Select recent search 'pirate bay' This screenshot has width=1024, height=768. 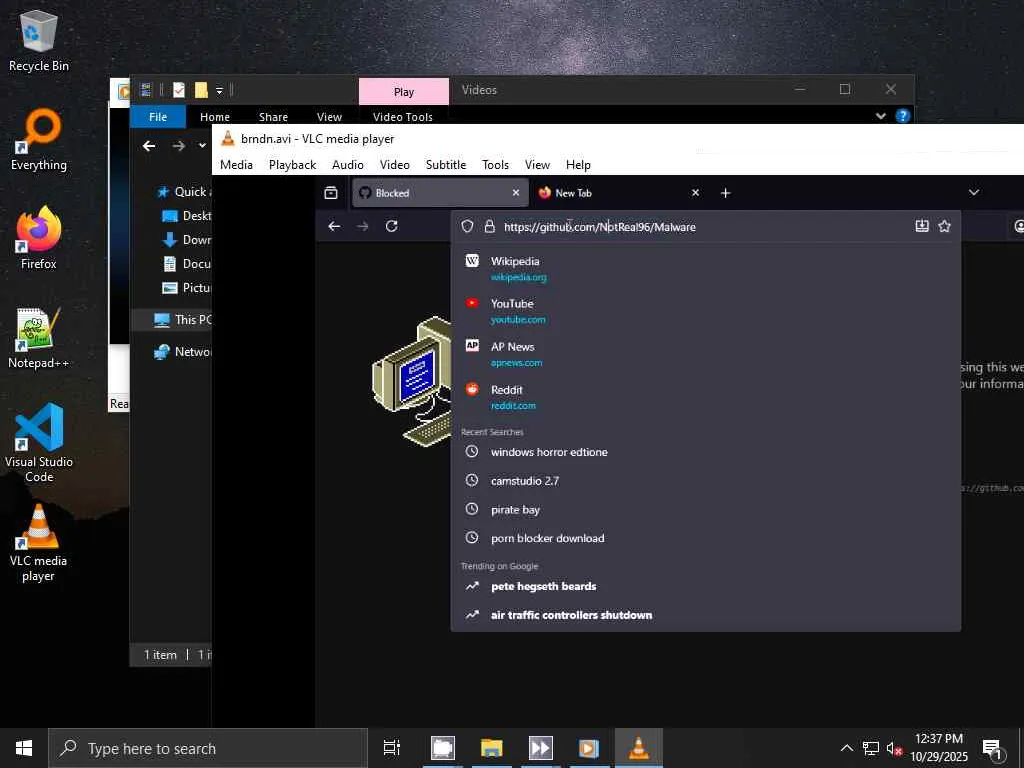pyautogui.click(x=705, y=509)
